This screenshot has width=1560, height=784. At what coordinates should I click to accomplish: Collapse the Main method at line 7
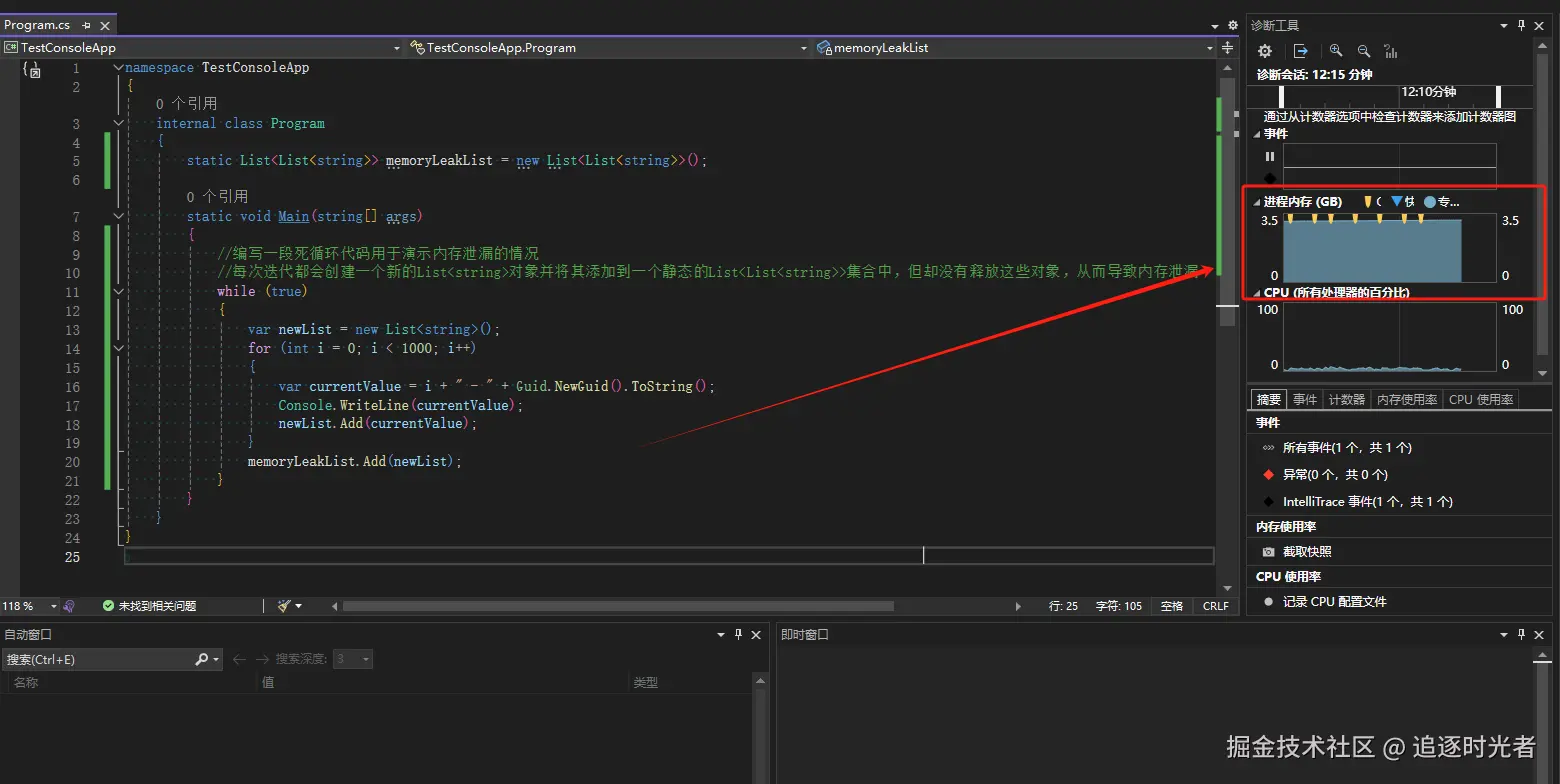[x=119, y=217]
